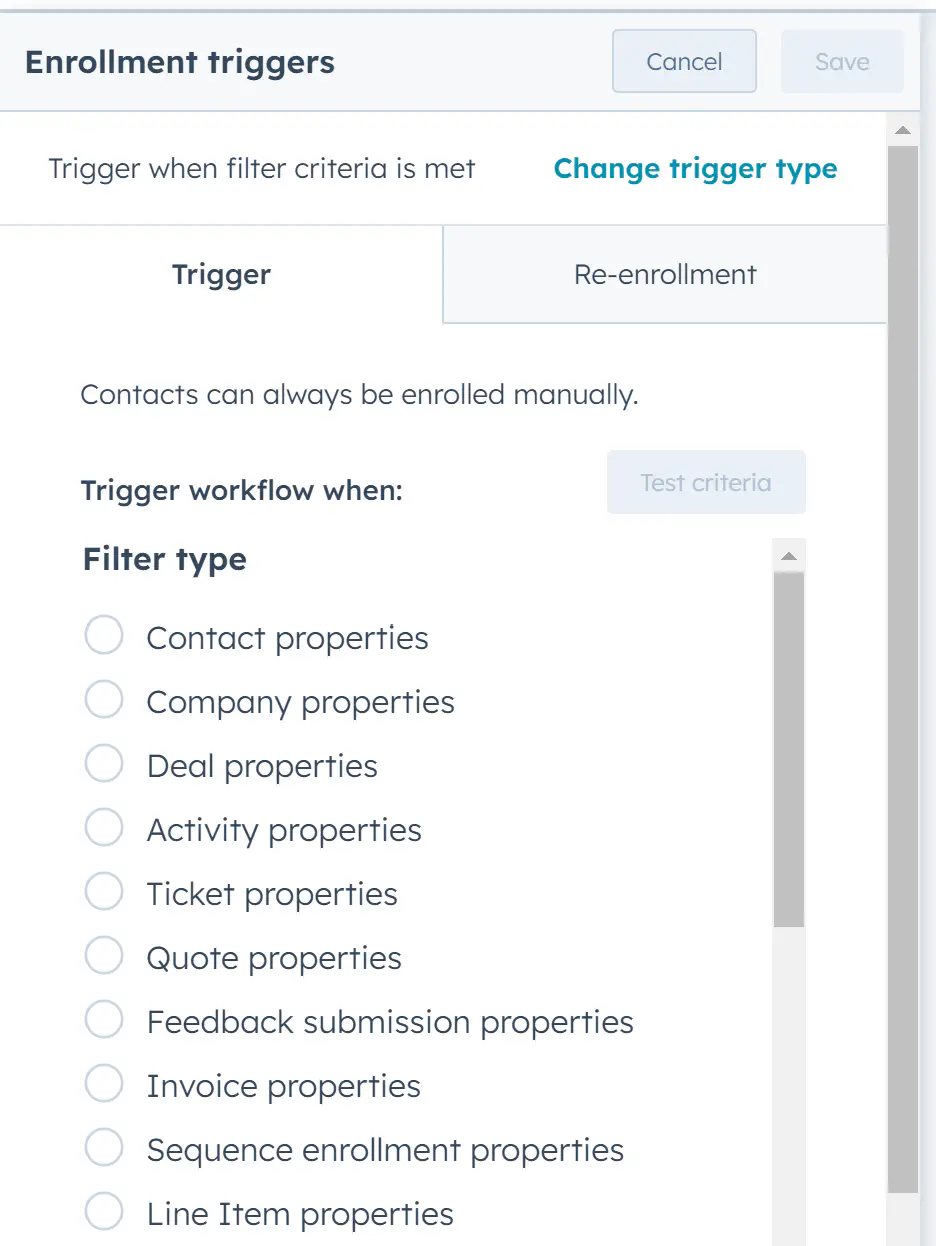
Task: Open the Change trigger type link
Action: (696, 168)
